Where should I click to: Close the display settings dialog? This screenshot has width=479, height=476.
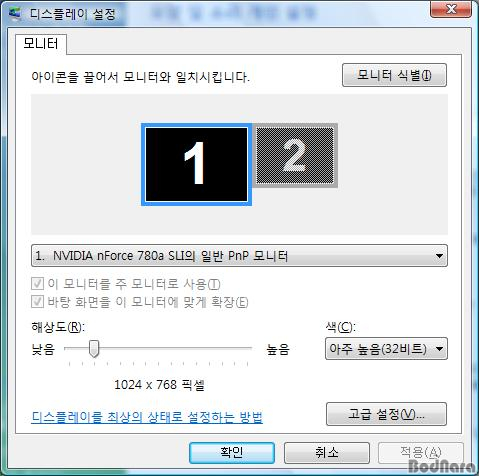pyautogui.click(x=451, y=9)
